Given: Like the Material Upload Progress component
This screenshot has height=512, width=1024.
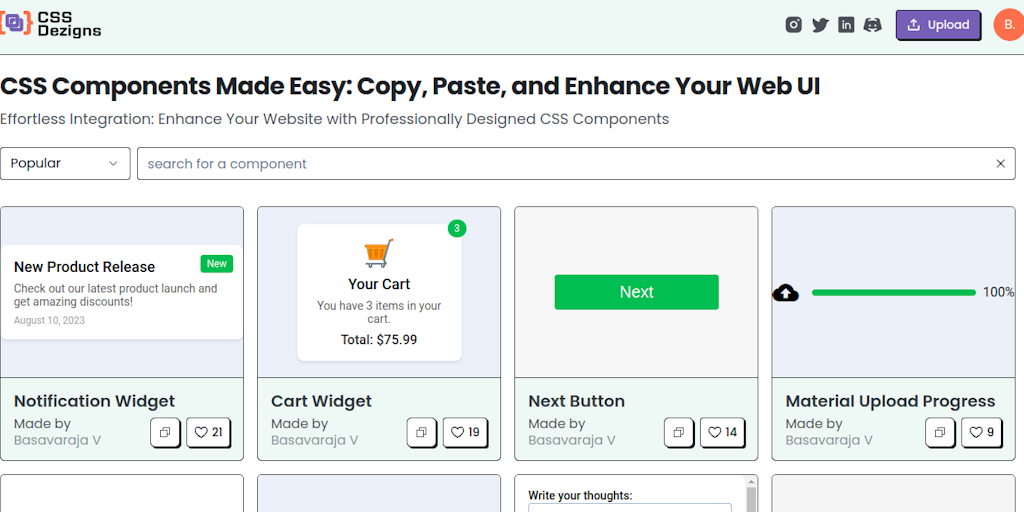Looking at the screenshot, I should click(x=980, y=432).
